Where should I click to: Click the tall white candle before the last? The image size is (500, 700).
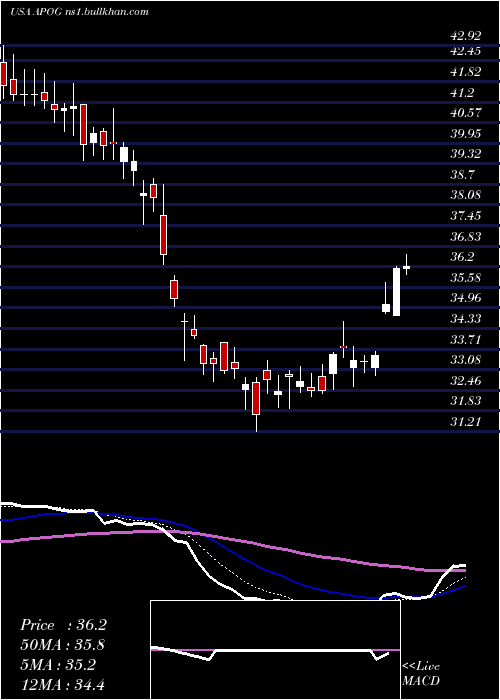click(396, 292)
